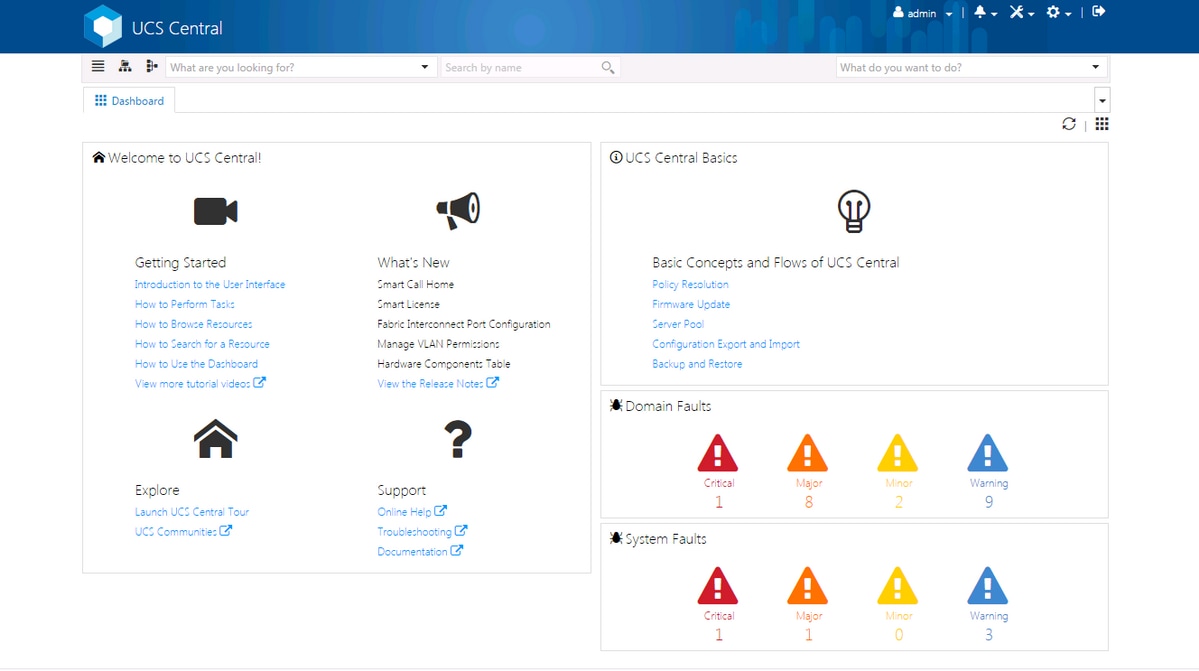Click the Domain Faults widget title
1199x671 pixels.
(x=668, y=406)
